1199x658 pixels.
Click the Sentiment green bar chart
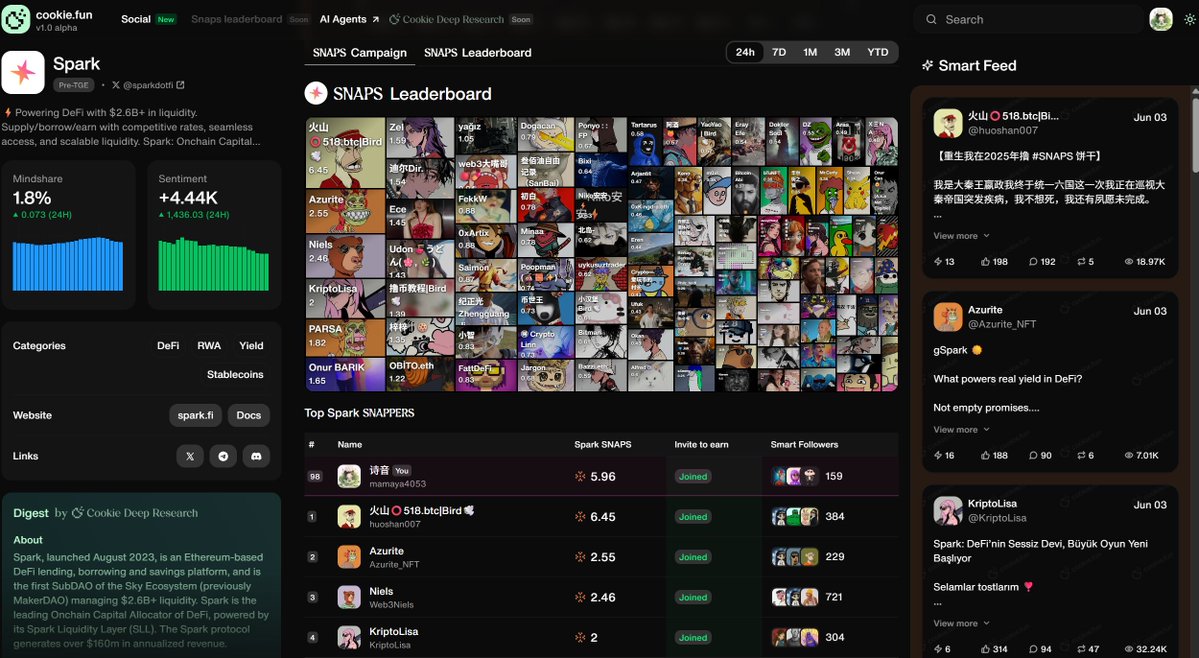point(213,264)
